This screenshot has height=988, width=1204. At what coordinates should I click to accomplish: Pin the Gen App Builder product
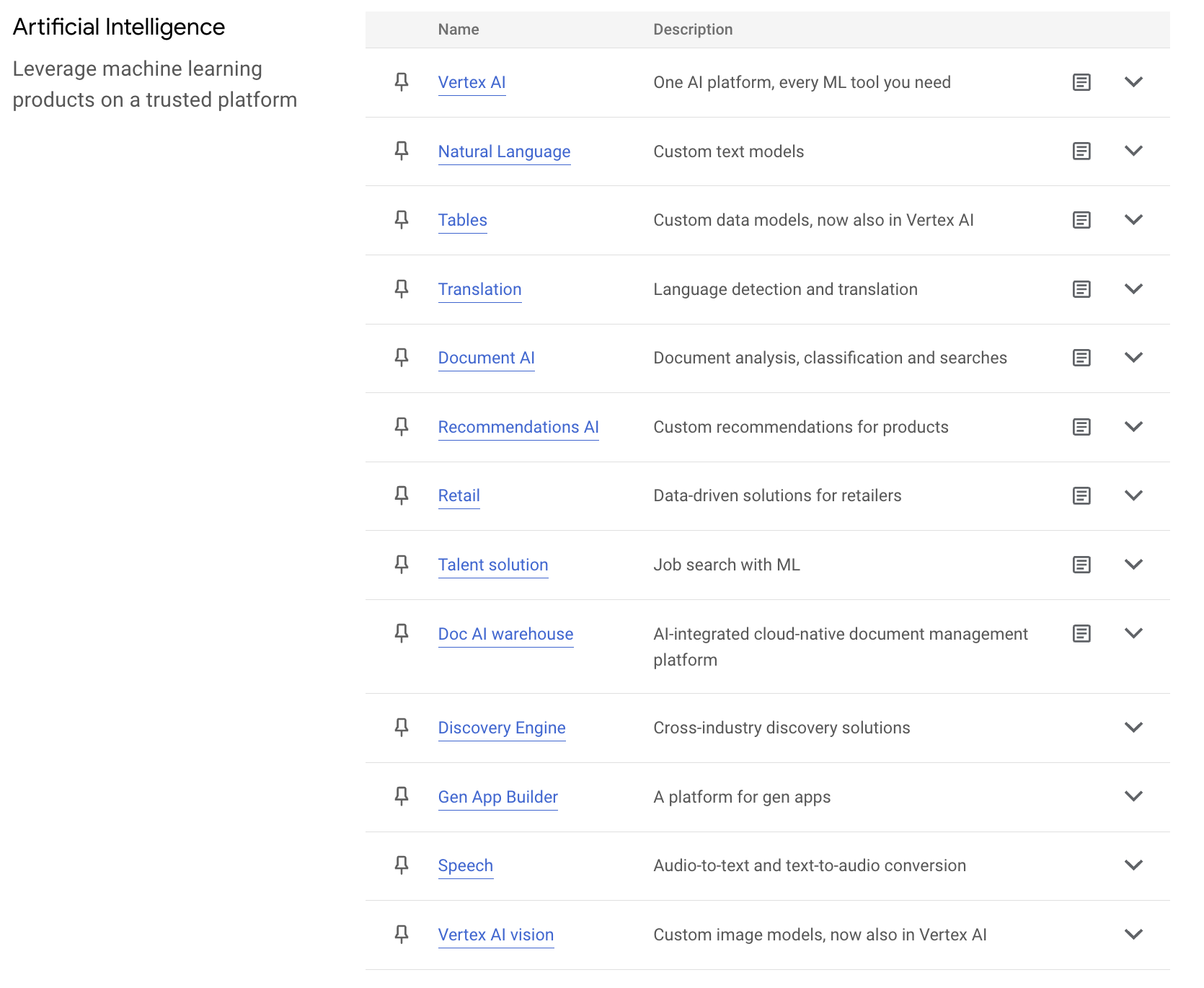[x=402, y=796]
